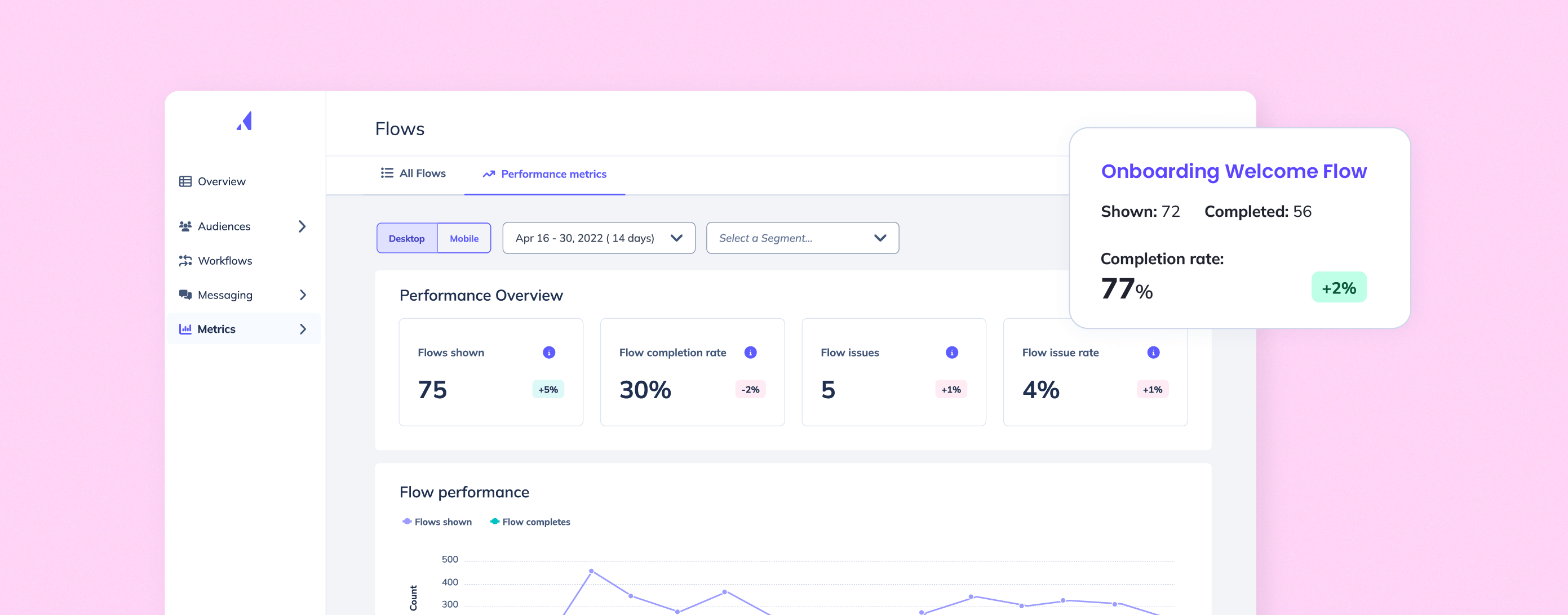Image resolution: width=1568 pixels, height=615 pixels.
Task: Open the Performance metrics tab
Action: point(545,174)
